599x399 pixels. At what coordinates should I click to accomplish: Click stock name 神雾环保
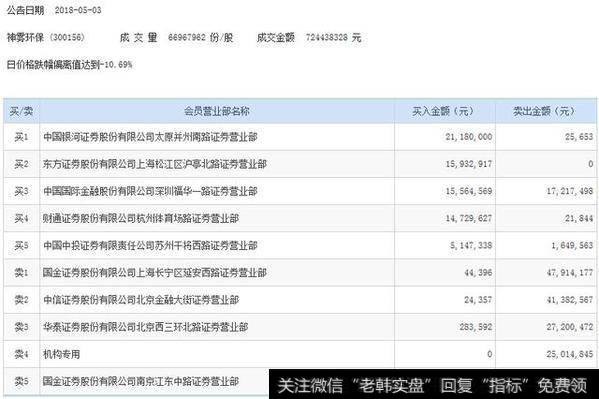pos(25,37)
